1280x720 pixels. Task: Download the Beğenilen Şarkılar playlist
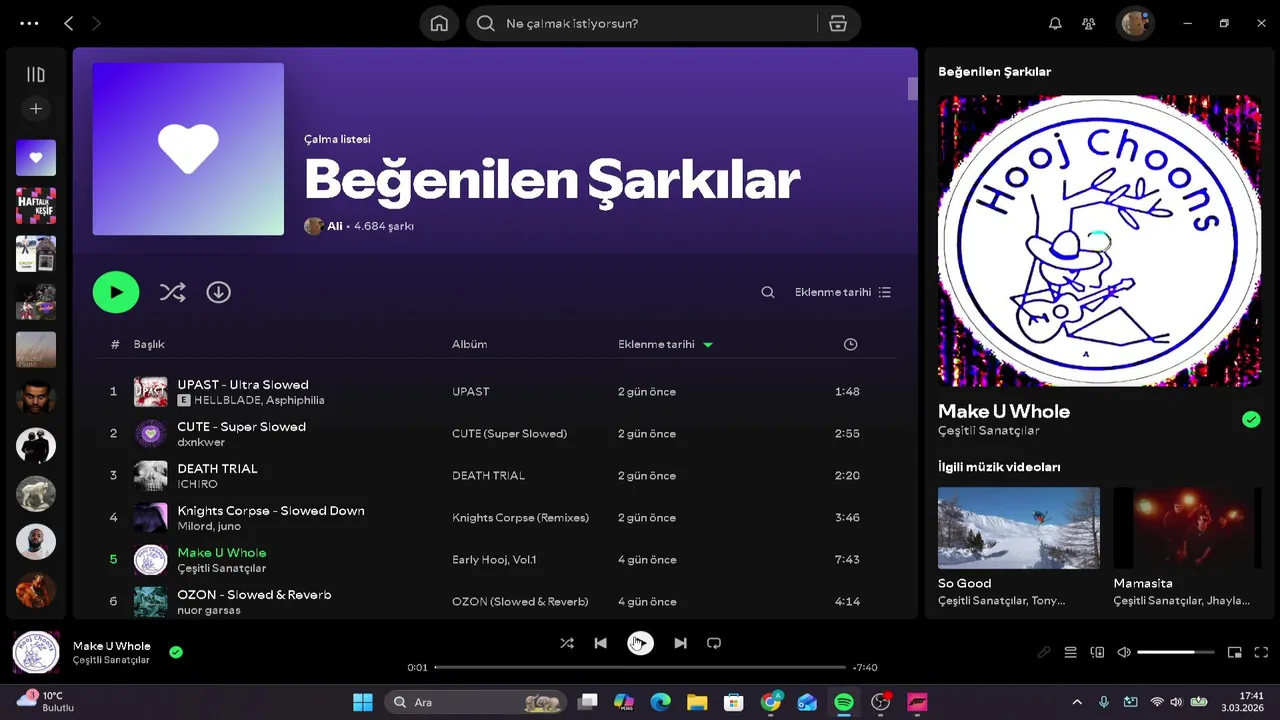point(218,292)
